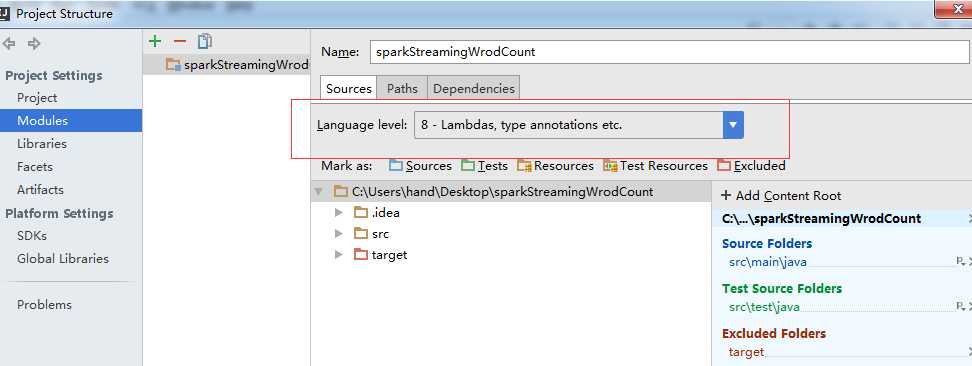Viewport: 972px width, 366px height.
Task: Click the src\test\java test source entry
Action: [x=764, y=306]
